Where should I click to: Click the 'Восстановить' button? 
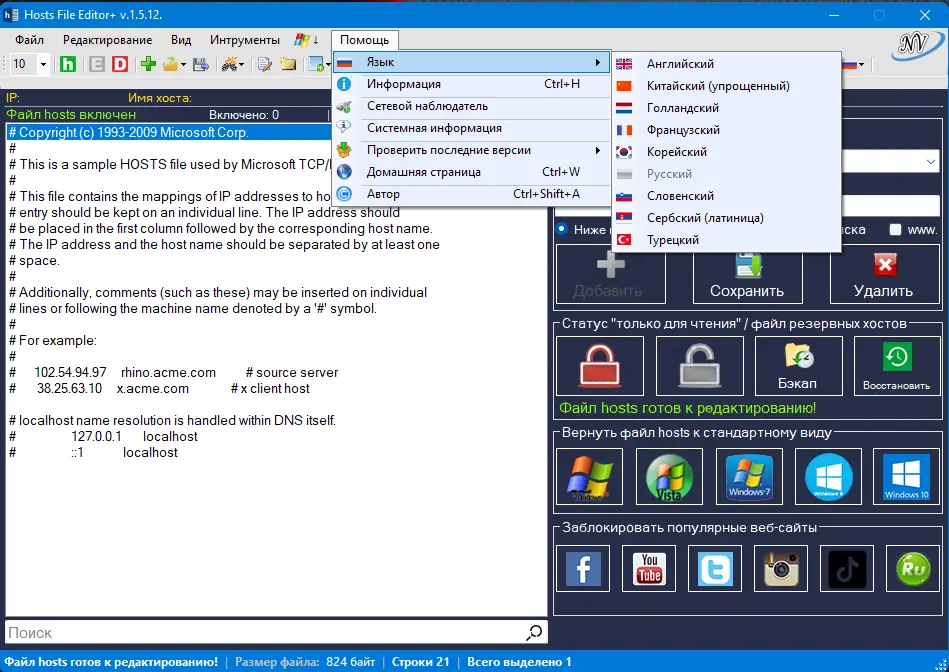pyautogui.click(x=897, y=366)
